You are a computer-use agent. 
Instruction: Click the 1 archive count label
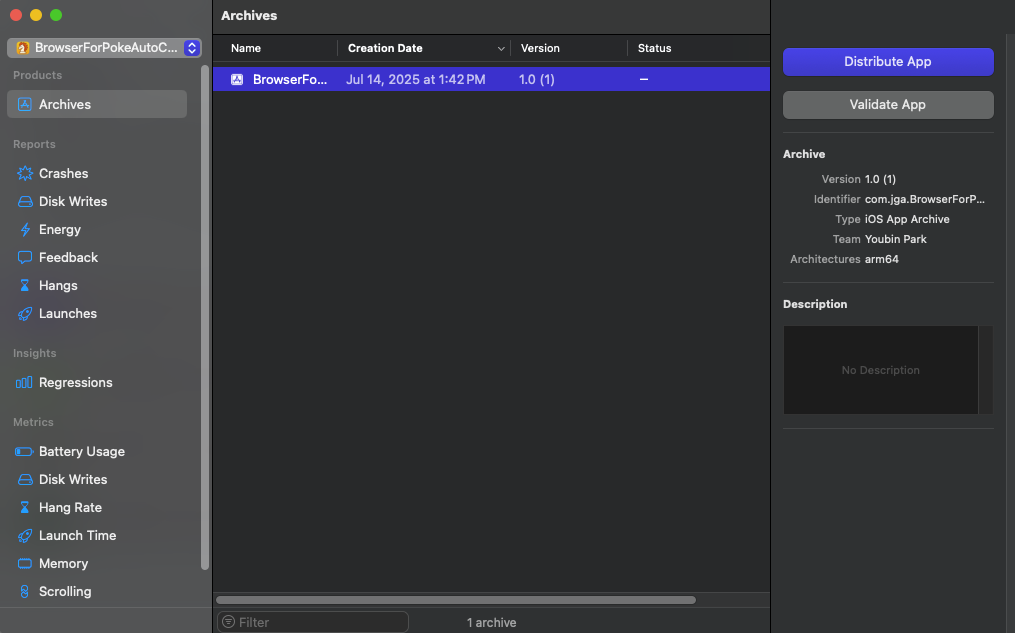[491, 623]
